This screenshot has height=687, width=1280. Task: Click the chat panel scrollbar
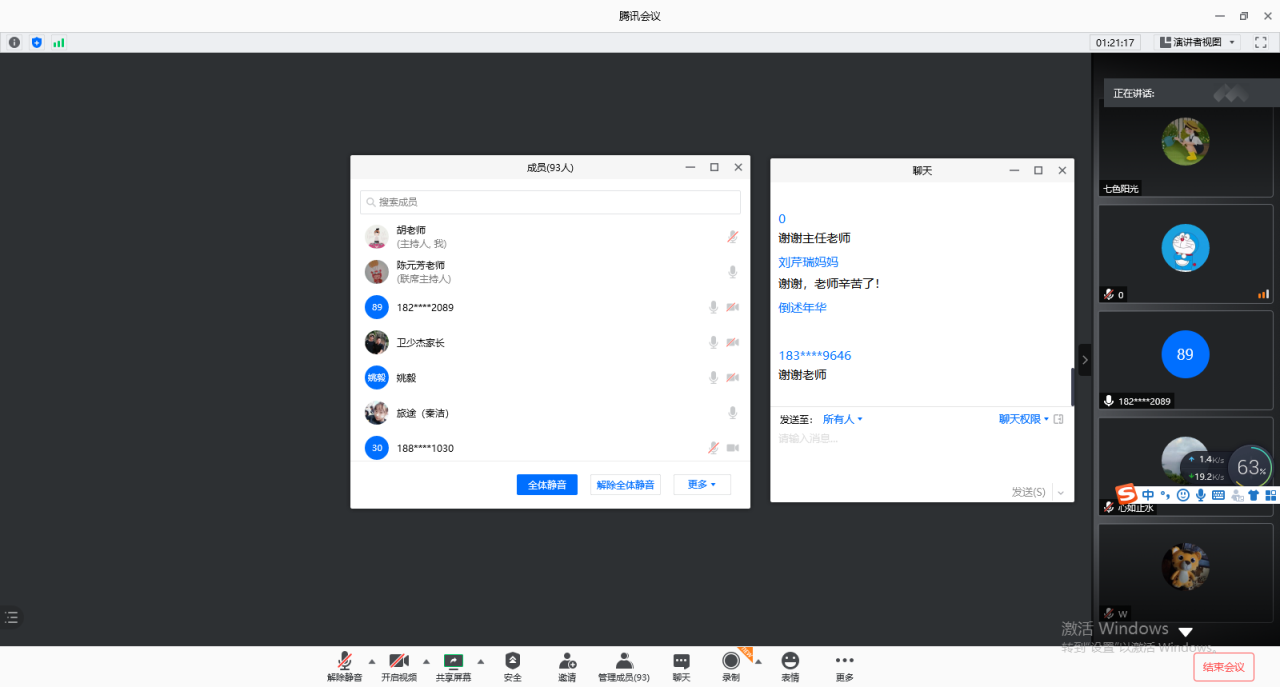click(1072, 386)
